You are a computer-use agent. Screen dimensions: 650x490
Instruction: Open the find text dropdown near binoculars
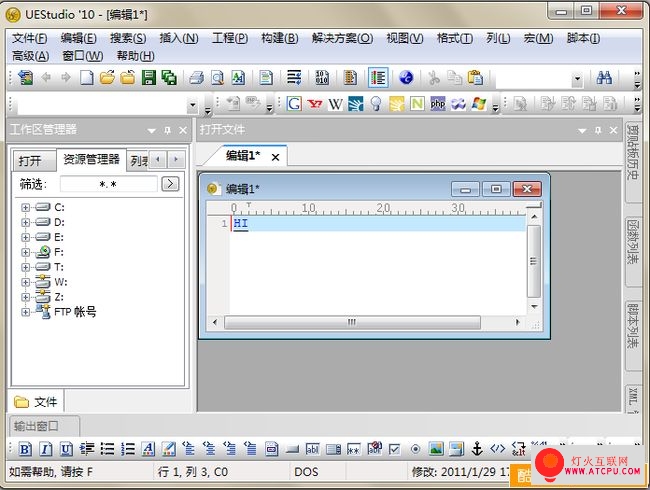[x=577, y=79]
